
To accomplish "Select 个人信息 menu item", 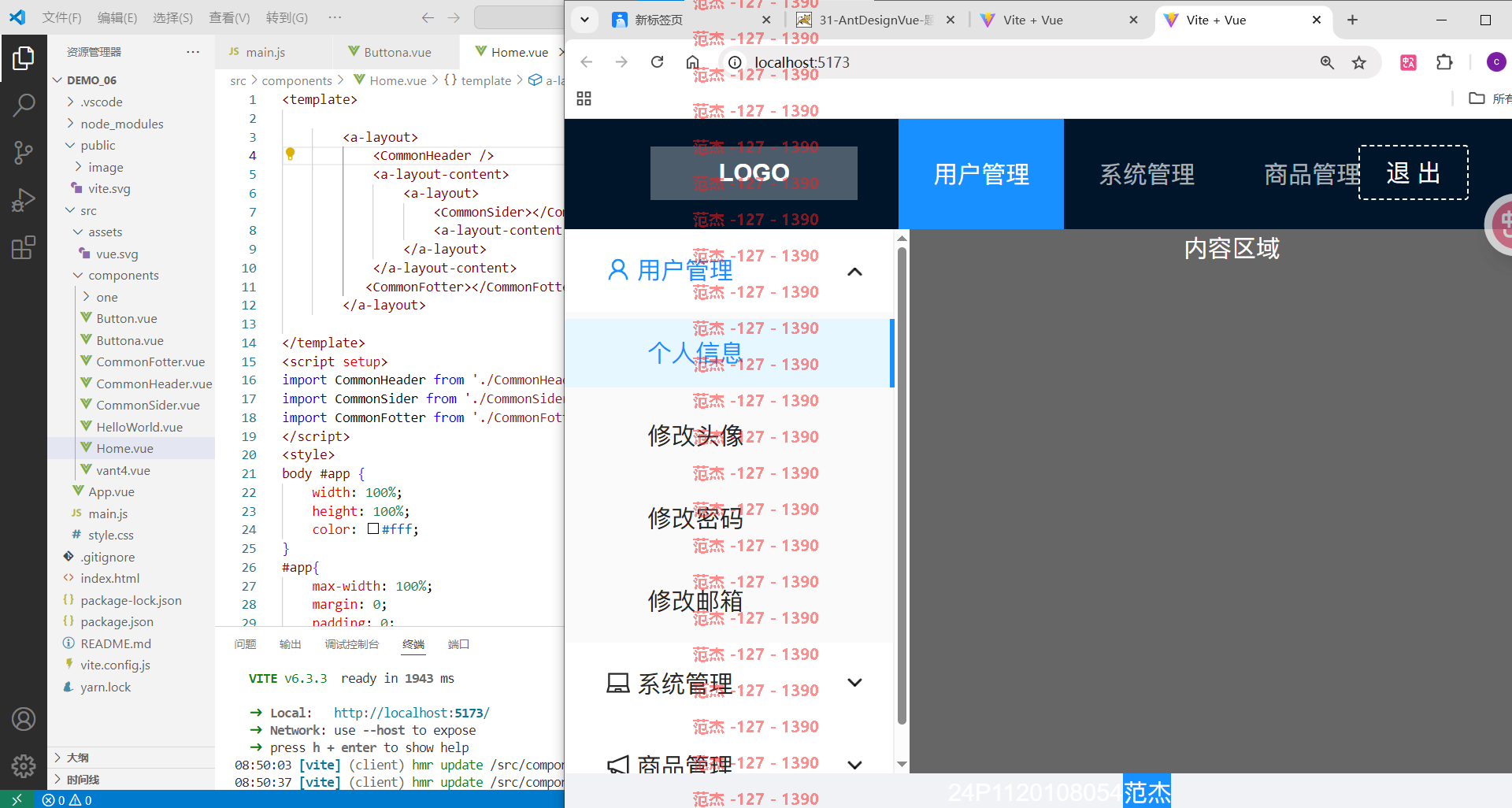I will (x=728, y=352).
